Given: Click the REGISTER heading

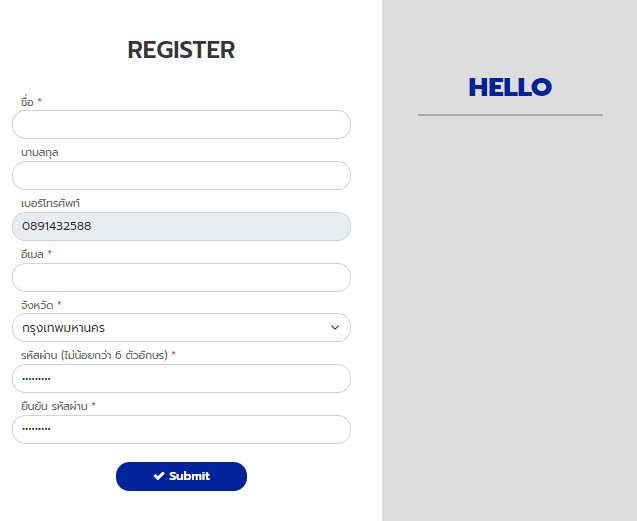Looking at the screenshot, I should [x=181, y=49].
